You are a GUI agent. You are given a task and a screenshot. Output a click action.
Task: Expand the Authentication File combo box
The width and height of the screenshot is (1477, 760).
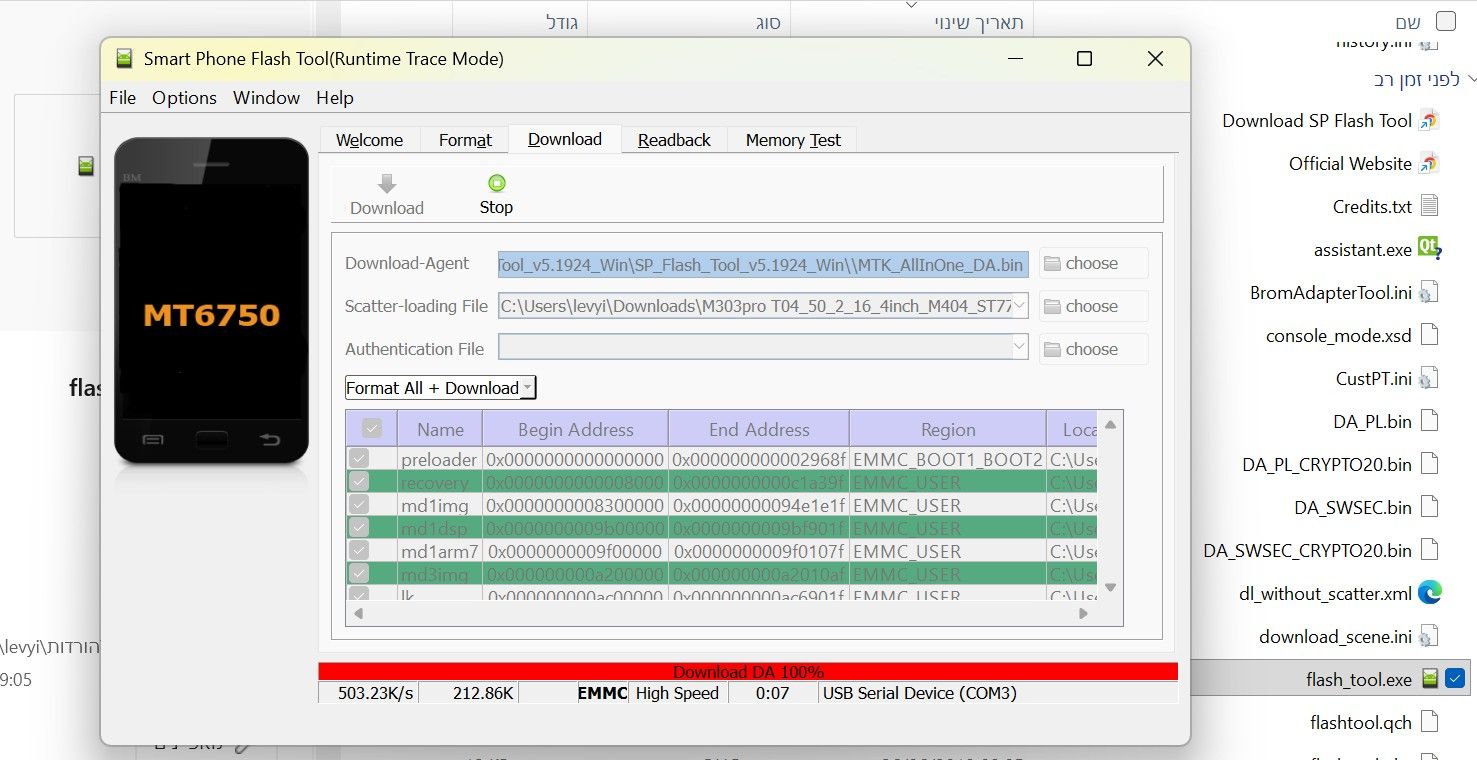pos(1019,348)
